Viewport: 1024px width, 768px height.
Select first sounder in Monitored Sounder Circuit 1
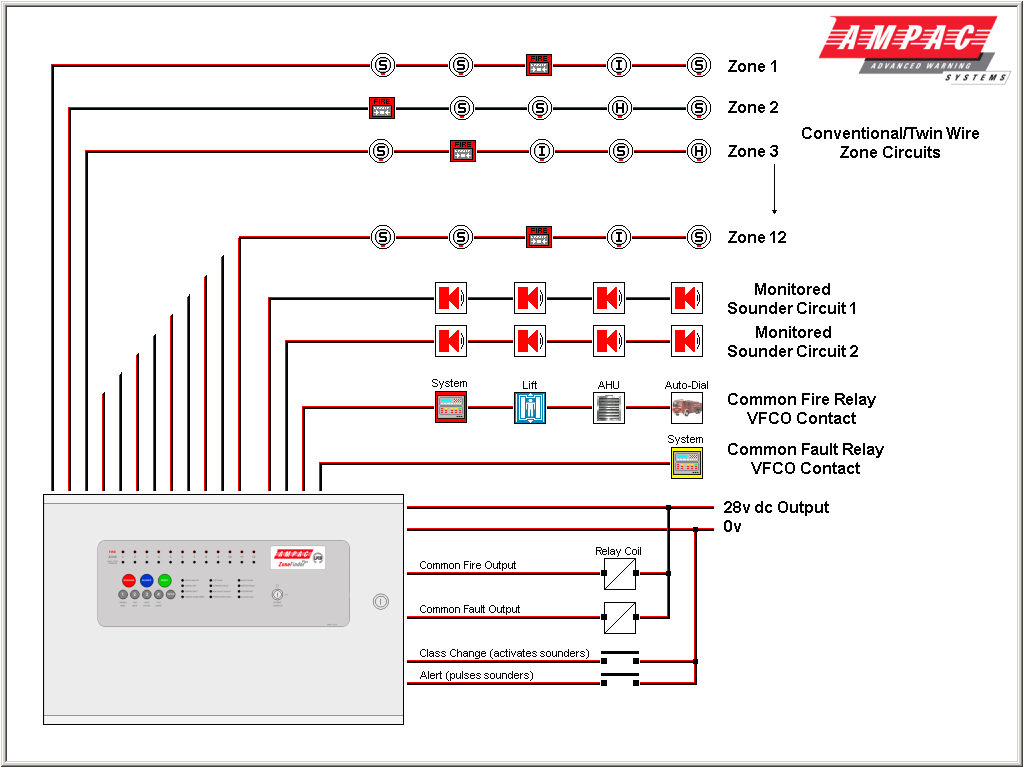click(450, 297)
